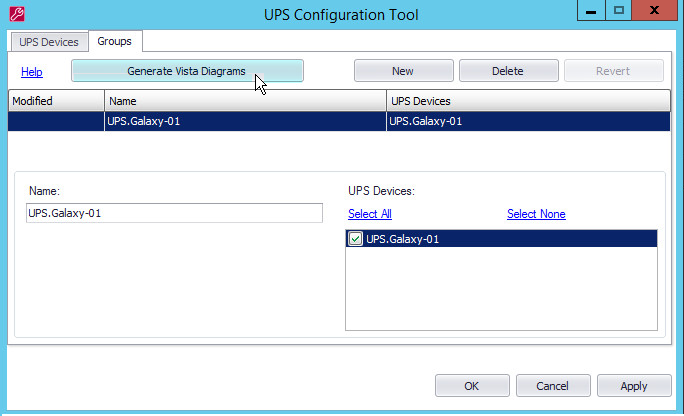Viewport: 684px width, 416px height.
Task: Create a new group with New
Action: 403,71
